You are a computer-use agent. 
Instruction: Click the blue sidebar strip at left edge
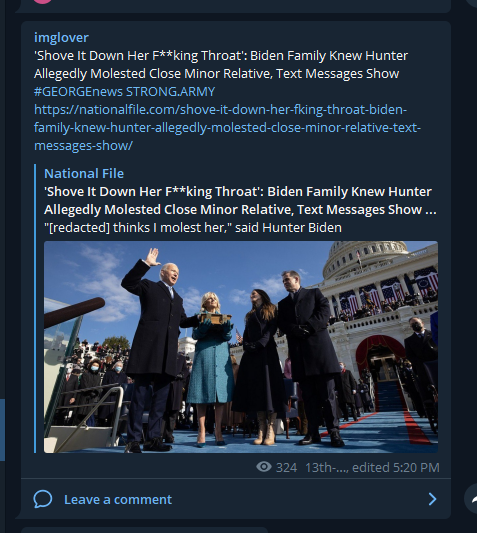(x=2, y=430)
